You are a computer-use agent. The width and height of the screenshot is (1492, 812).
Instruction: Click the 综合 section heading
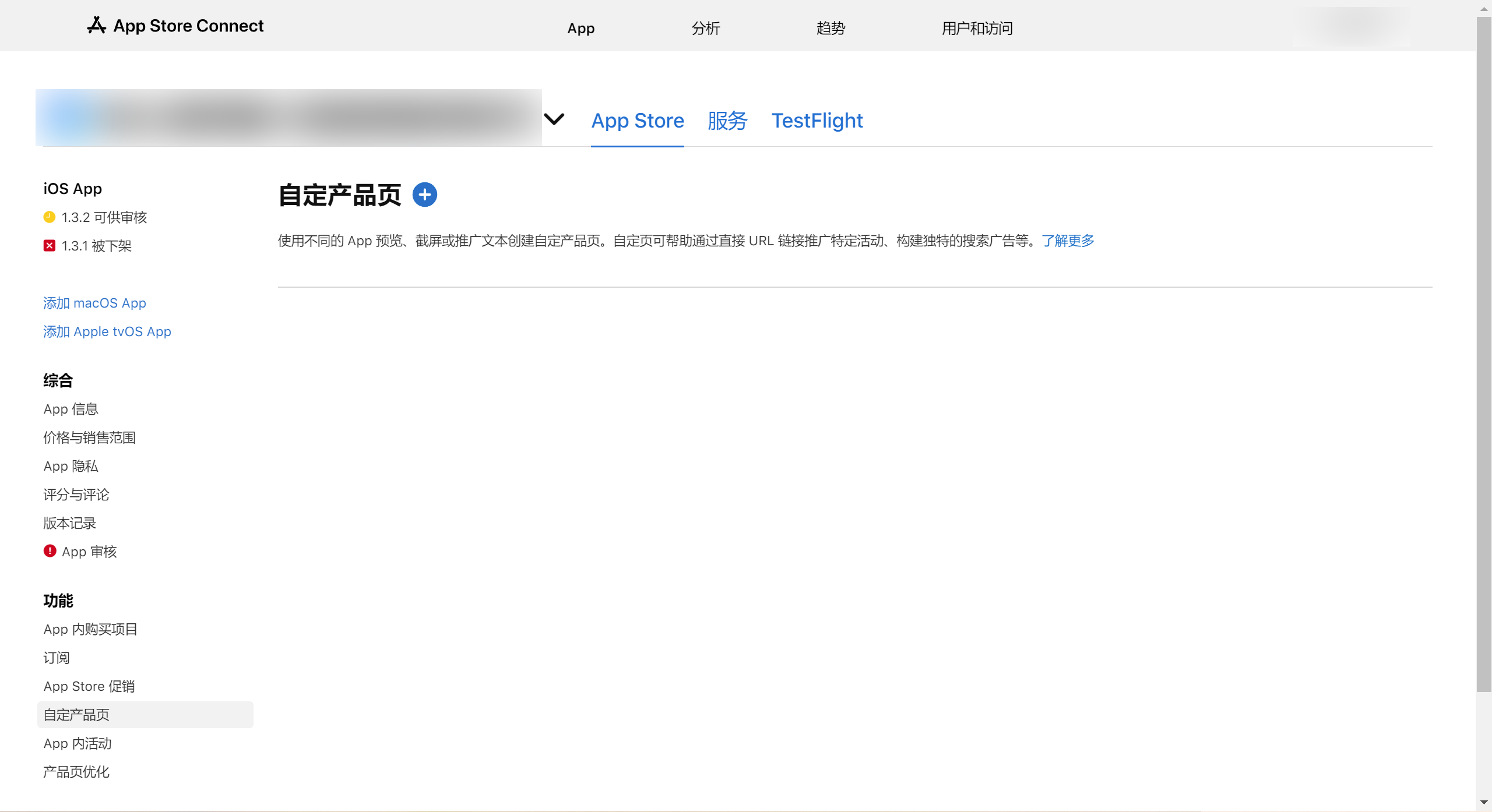click(x=58, y=380)
